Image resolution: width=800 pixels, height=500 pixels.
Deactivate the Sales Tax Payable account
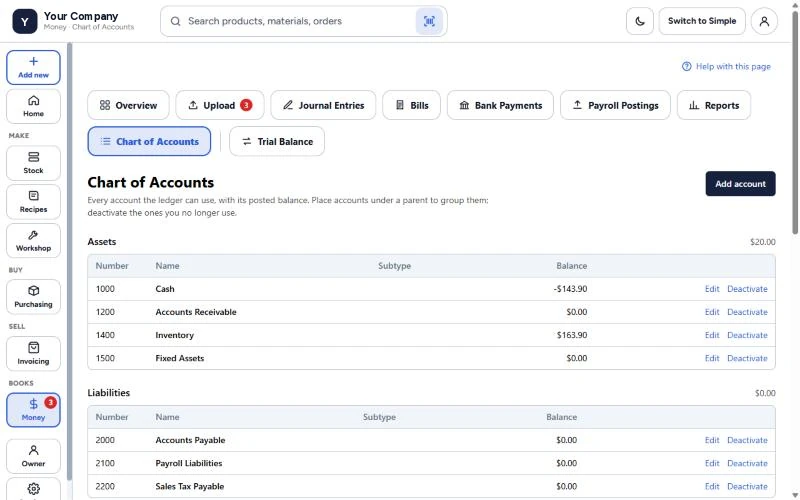747,486
